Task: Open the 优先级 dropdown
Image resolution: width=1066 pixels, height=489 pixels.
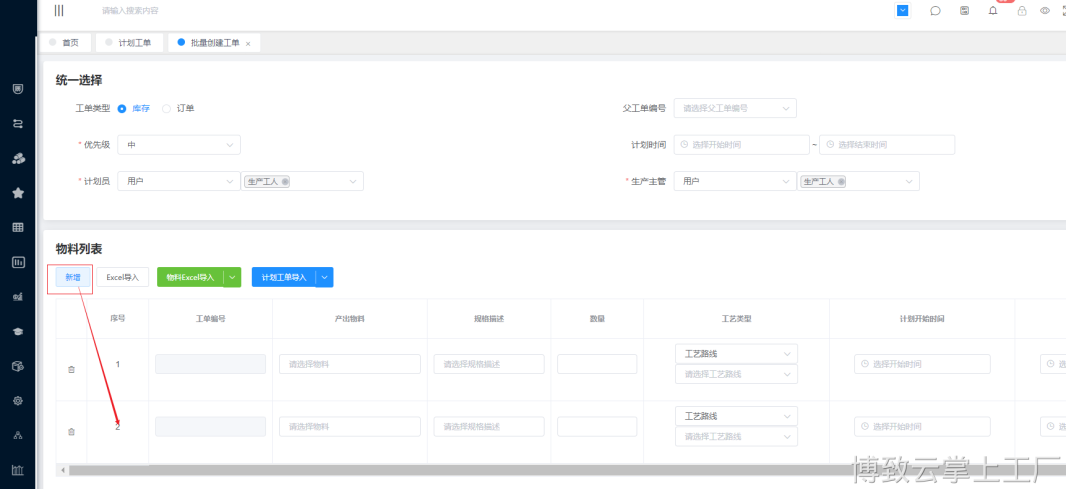Action: pos(179,145)
